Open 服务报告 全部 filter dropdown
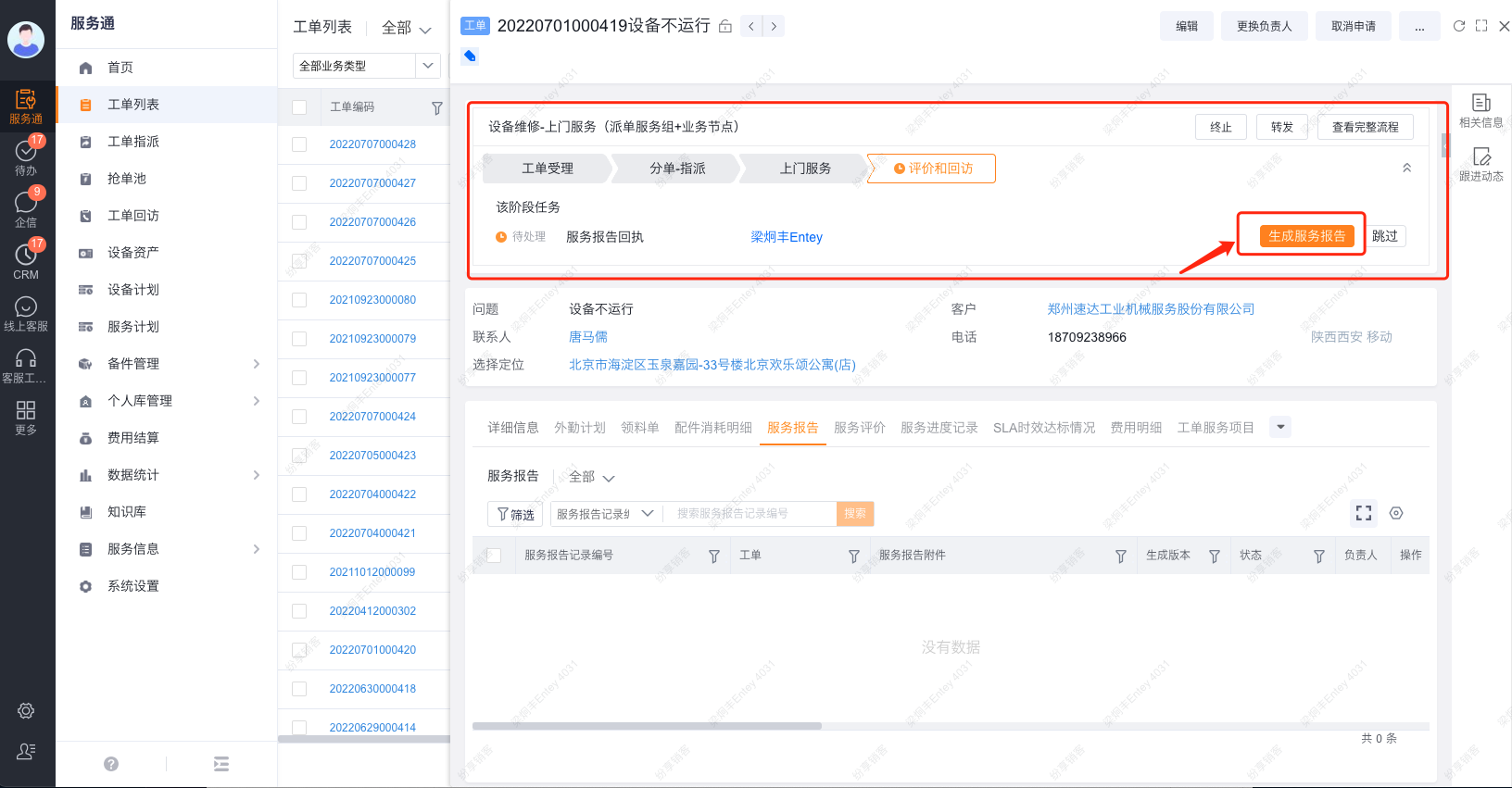Screen dimensions: 1512x788 coord(592,477)
